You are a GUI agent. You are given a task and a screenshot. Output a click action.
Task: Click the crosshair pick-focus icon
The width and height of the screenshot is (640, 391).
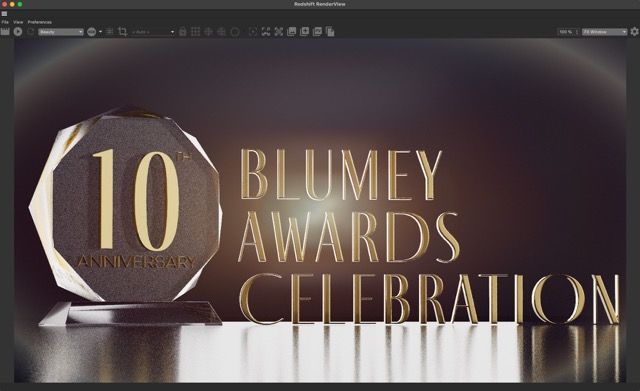(x=209, y=31)
